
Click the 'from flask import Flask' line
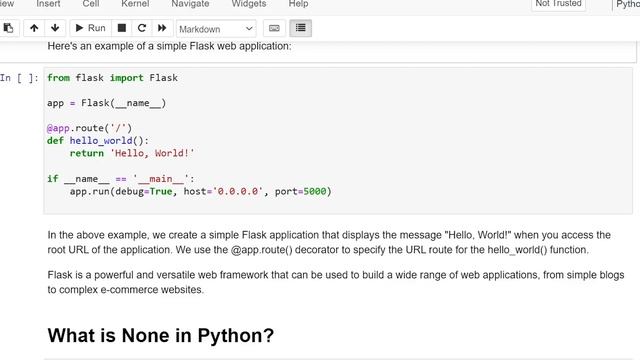click(x=112, y=78)
